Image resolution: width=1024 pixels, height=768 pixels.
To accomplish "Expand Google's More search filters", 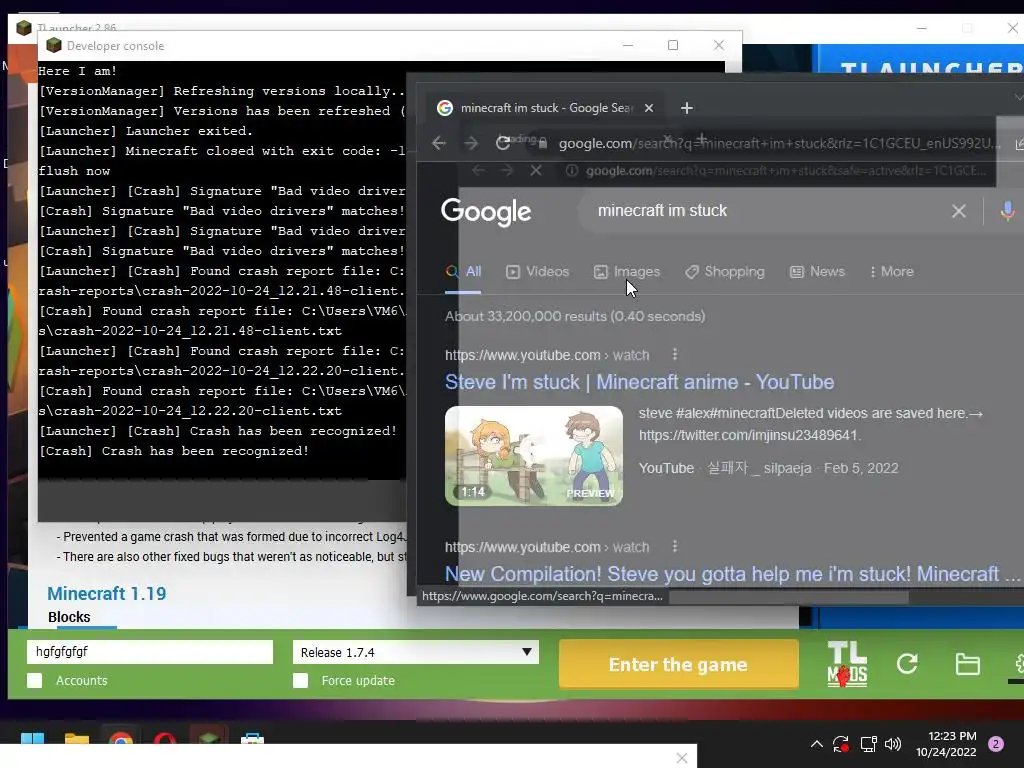I will (891, 272).
